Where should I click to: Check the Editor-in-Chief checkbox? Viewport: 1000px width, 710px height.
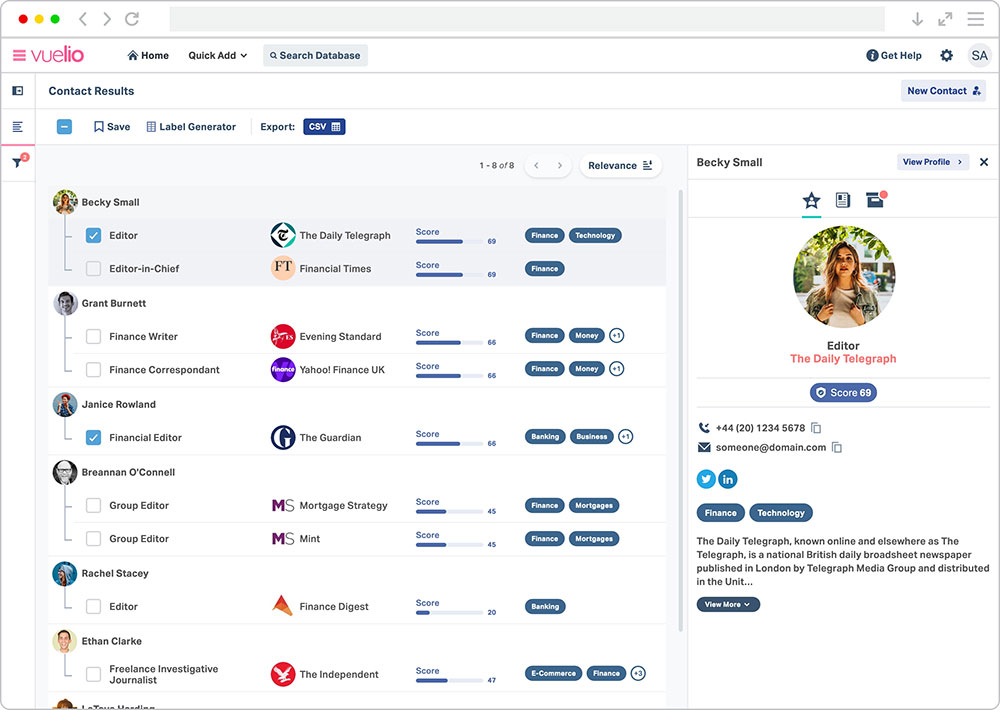pyautogui.click(x=93, y=269)
